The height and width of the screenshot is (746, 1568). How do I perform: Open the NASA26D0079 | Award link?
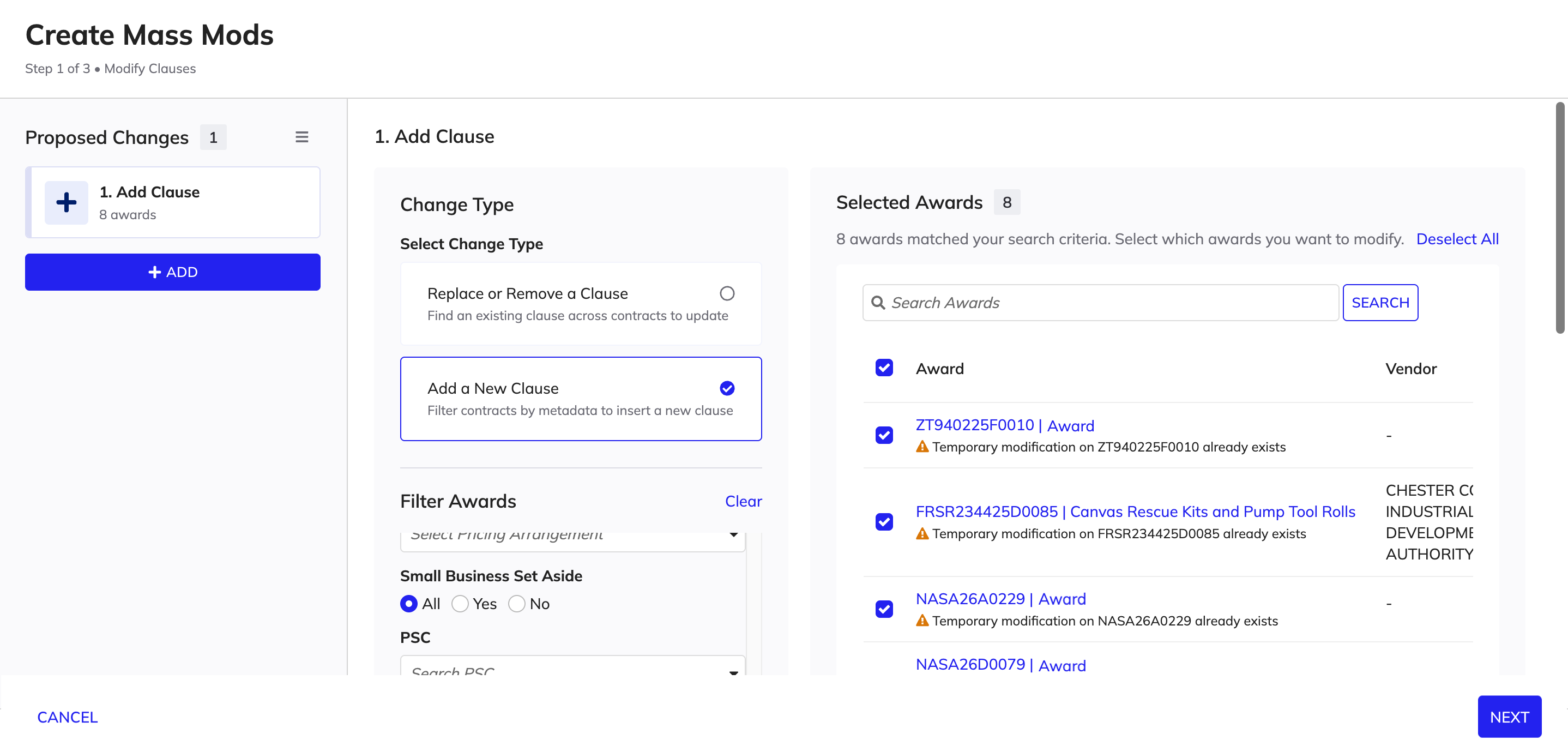(1000, 665)
